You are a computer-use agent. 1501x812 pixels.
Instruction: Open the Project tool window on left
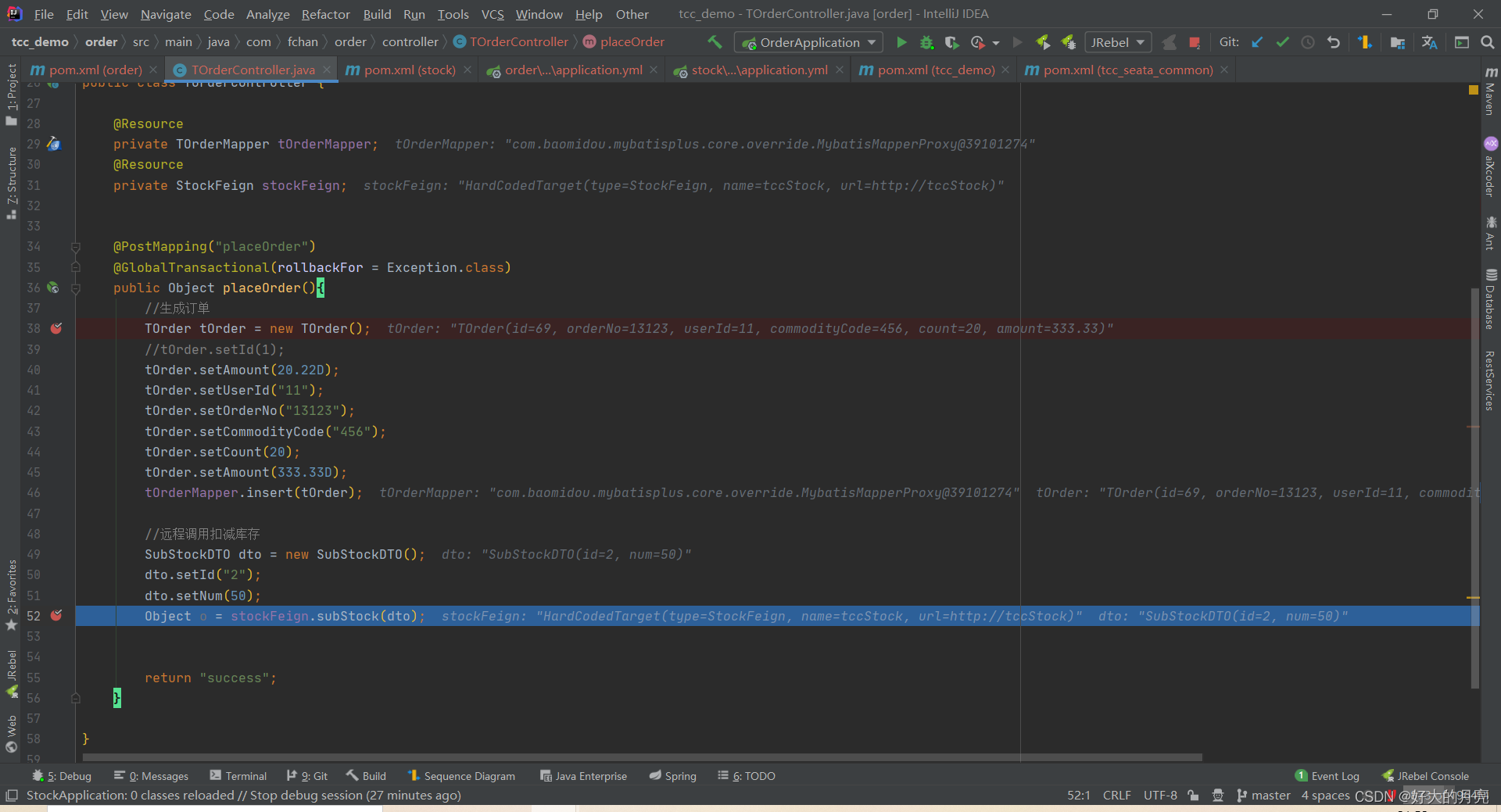tap(12, 94)
